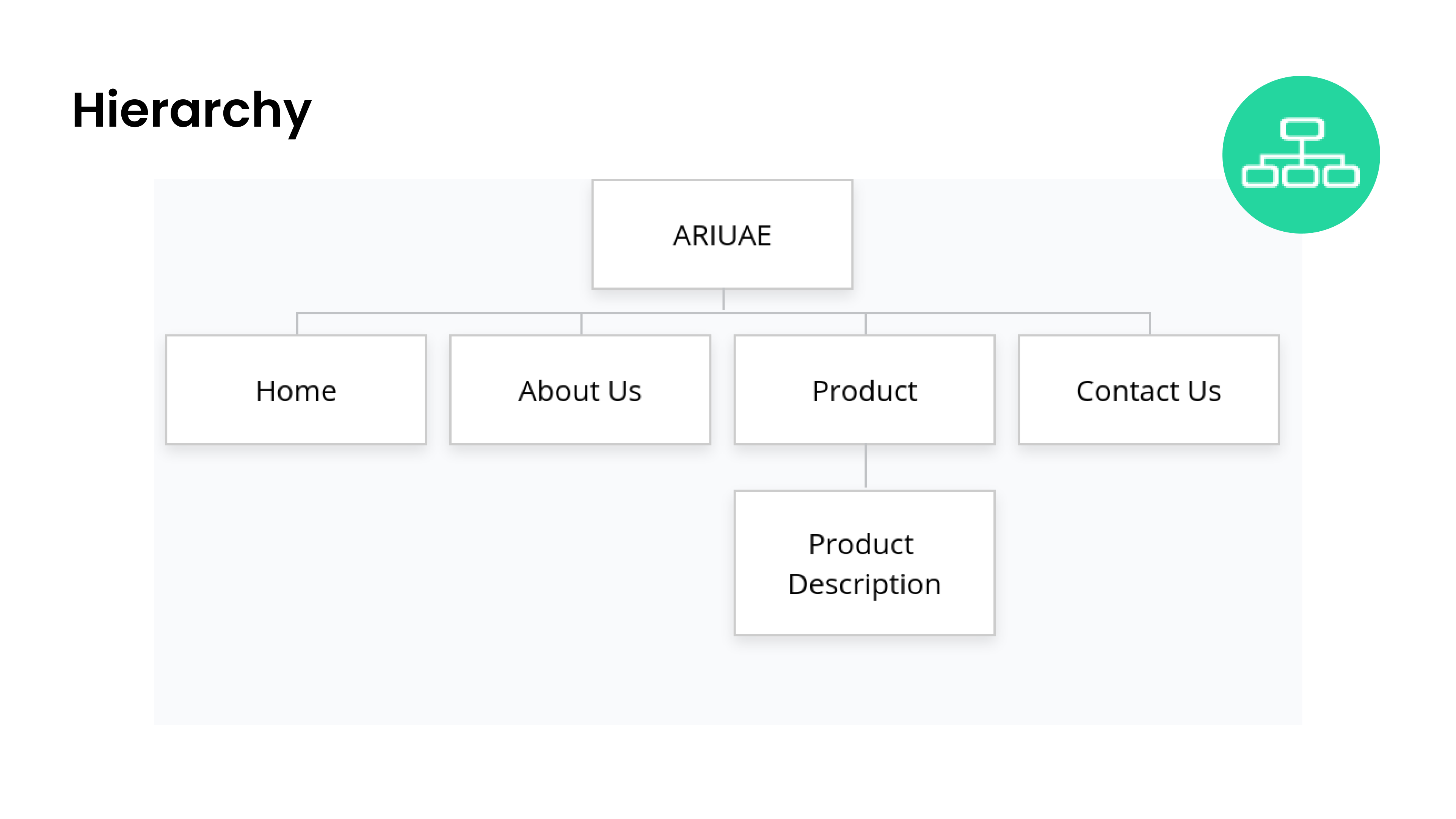Click the vertical connector above the Home box
This screenshot has height=819, width=1456.
(x=297, y=324)
